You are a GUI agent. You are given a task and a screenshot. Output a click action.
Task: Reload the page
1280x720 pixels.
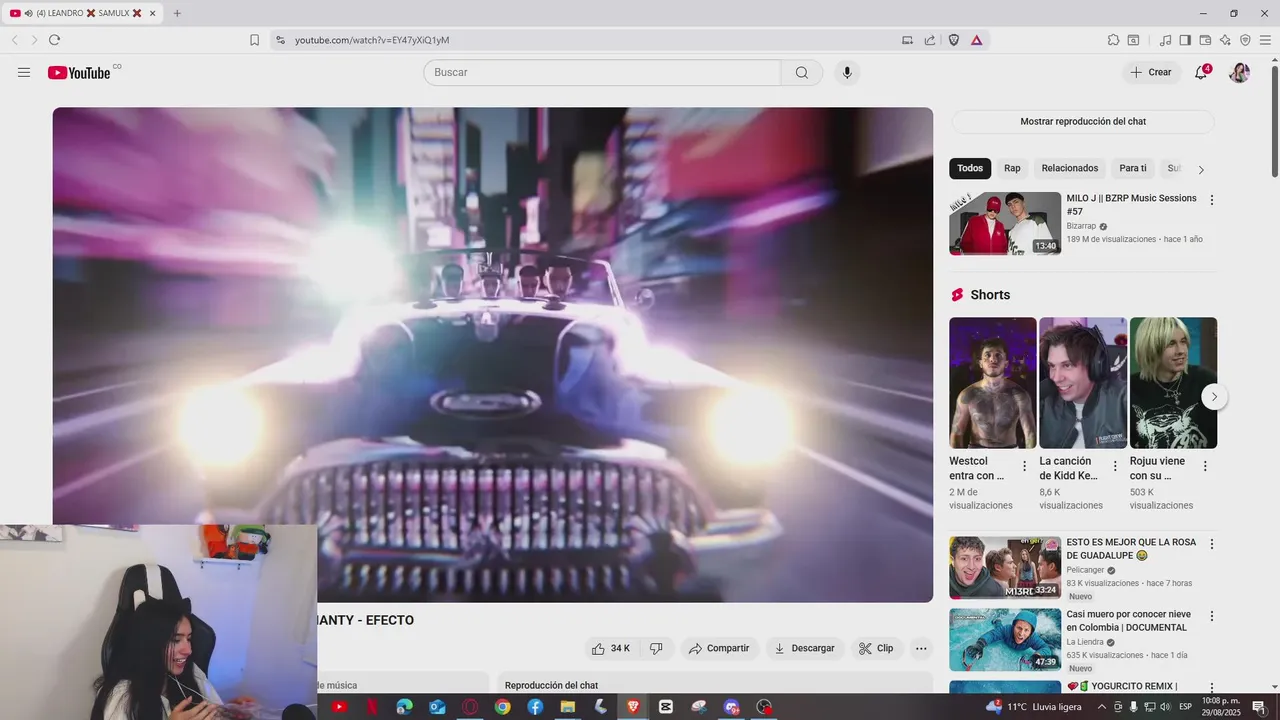[x=54, y=40]
